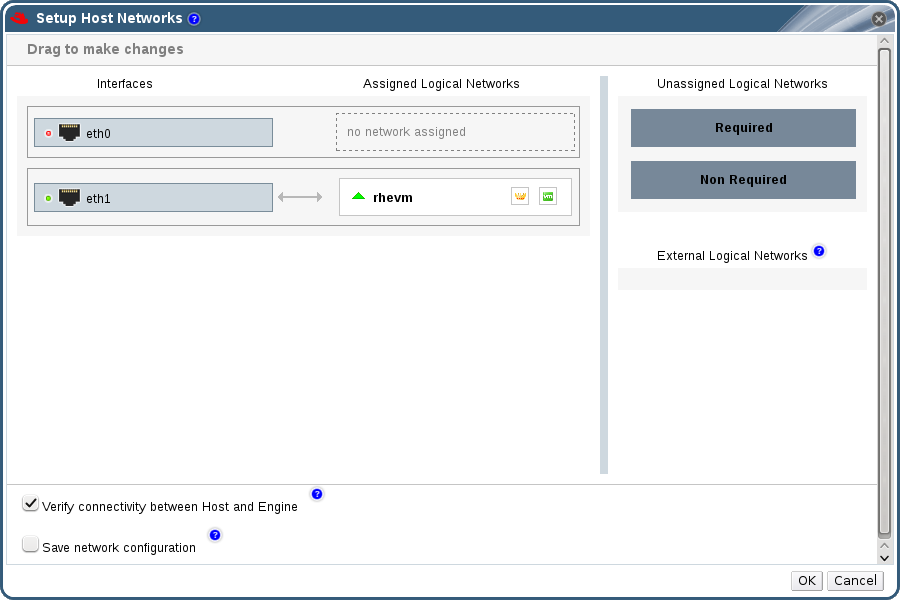Select the Non Required networks group
Screen dimensions: 900x600
coord(743,180)
